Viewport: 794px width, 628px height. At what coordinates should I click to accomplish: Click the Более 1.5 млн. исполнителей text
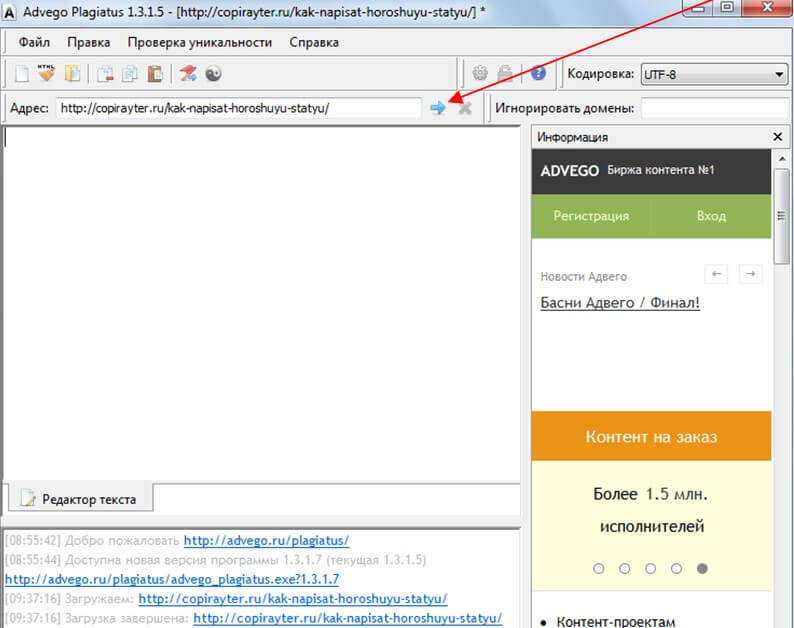coord(651,510)
